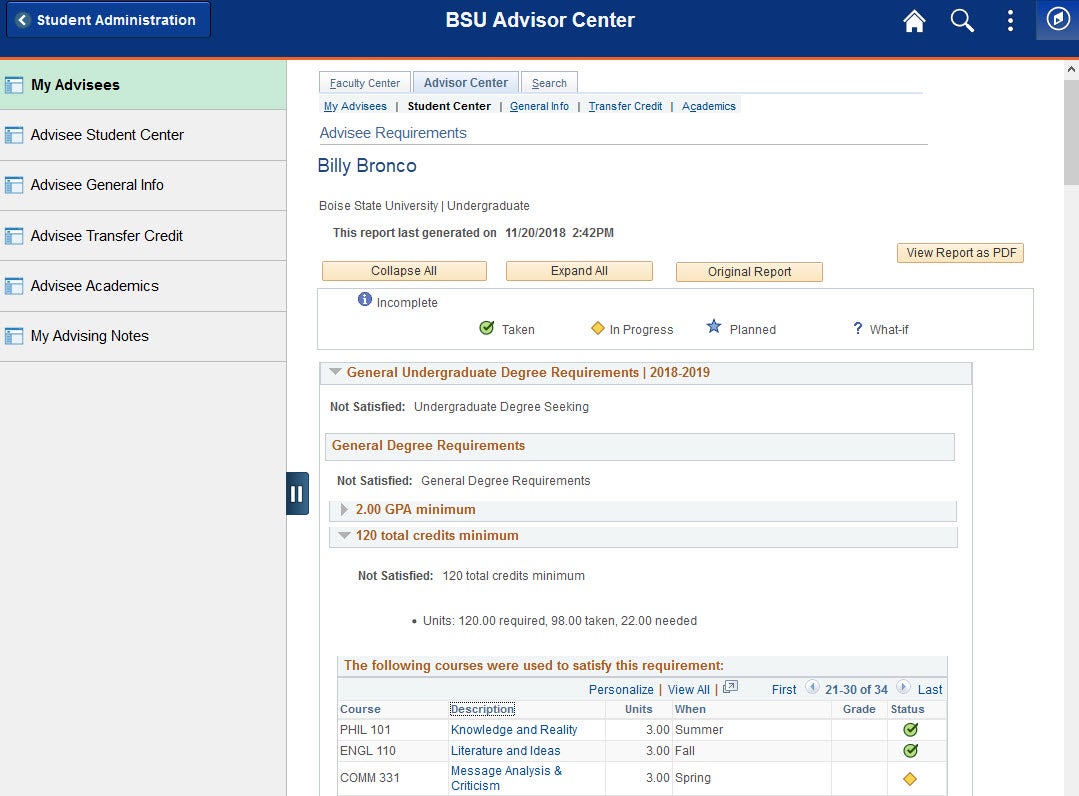Viewport: 1079px width, 796px height.
Task: Show previous rows of course table
Action: (812, 687)
